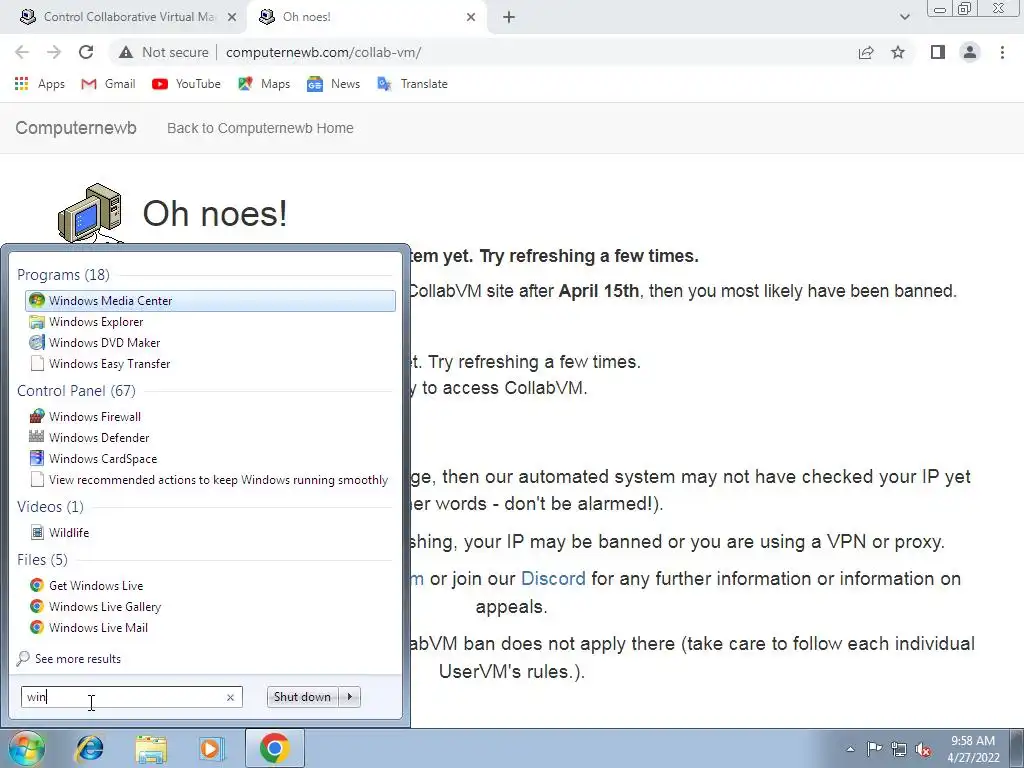Switch to the Control Collaborative Virtual Machines tab
The width and height of the screenshot is (1024, 768).
point(124,17)
